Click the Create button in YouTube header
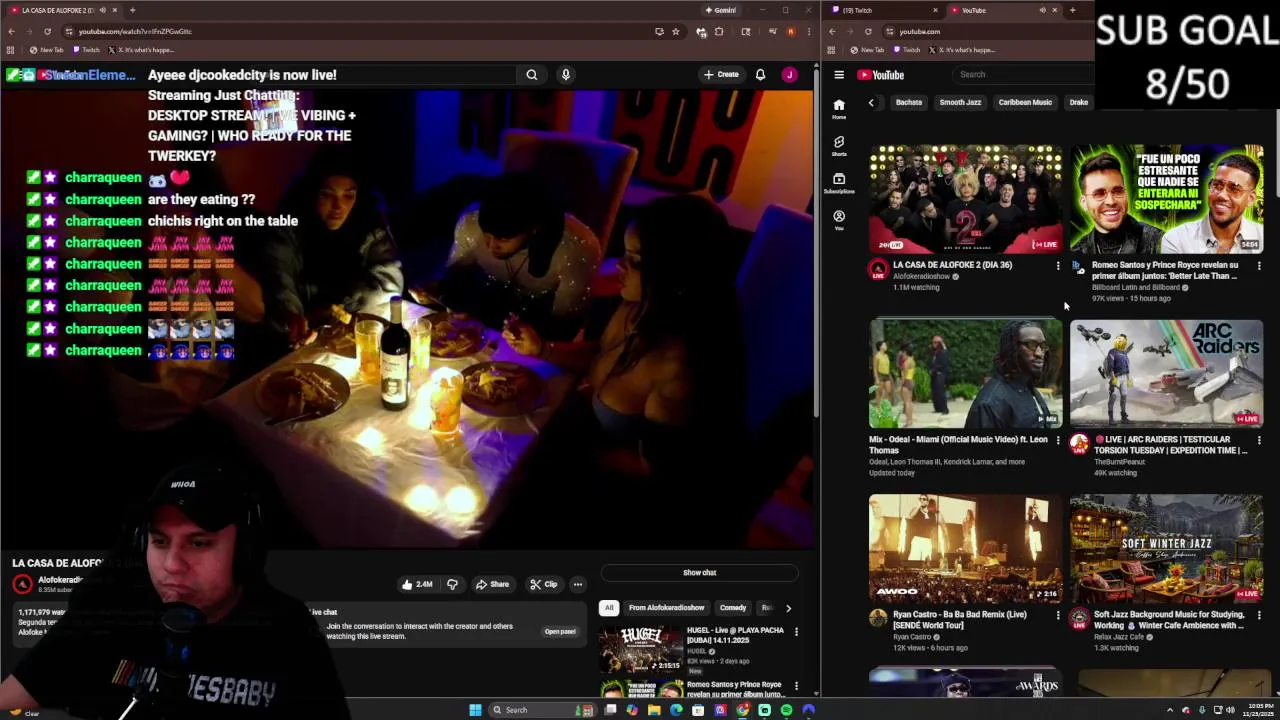 click(x=721, y=74)
